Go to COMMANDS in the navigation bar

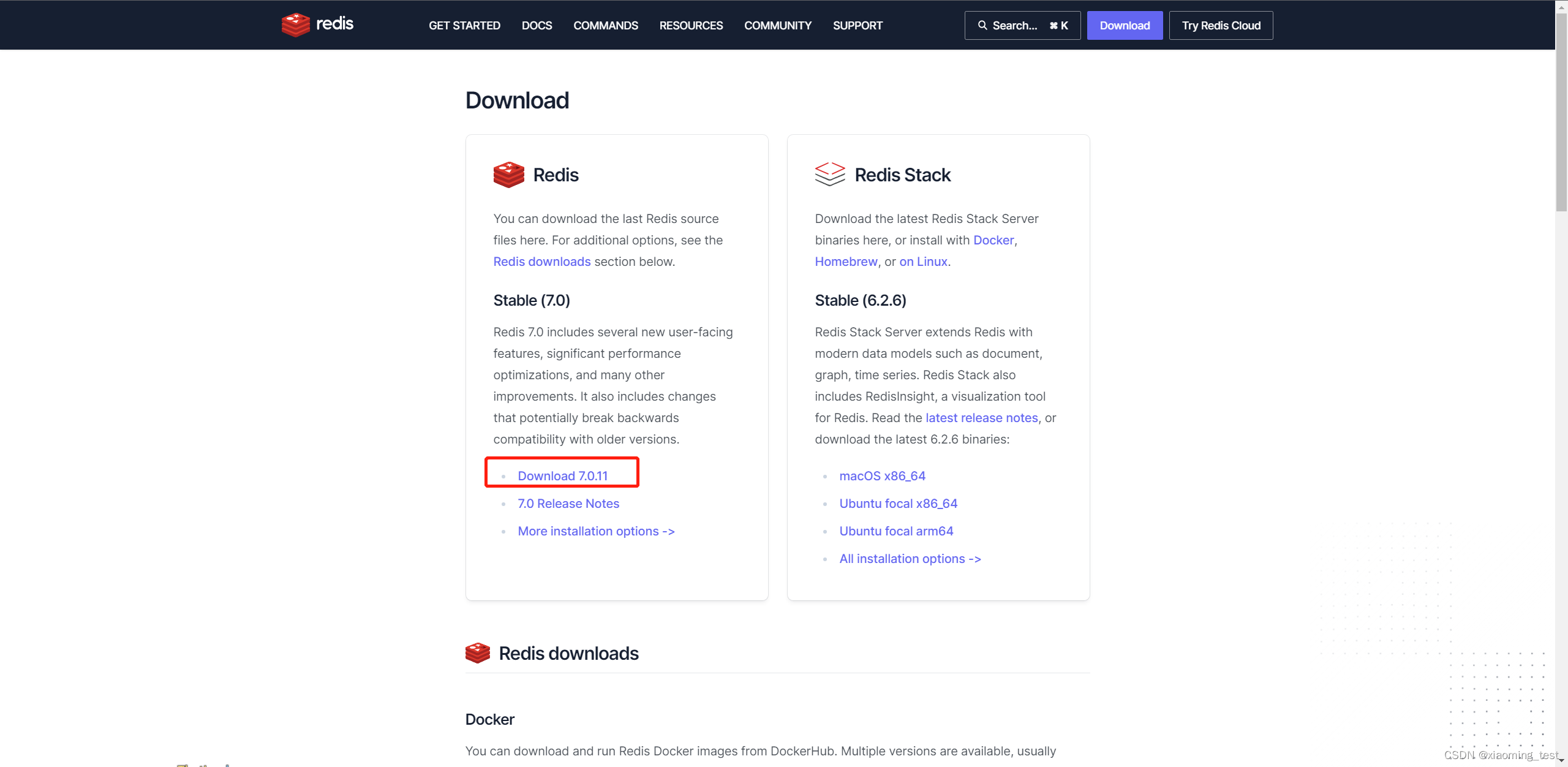606,25
